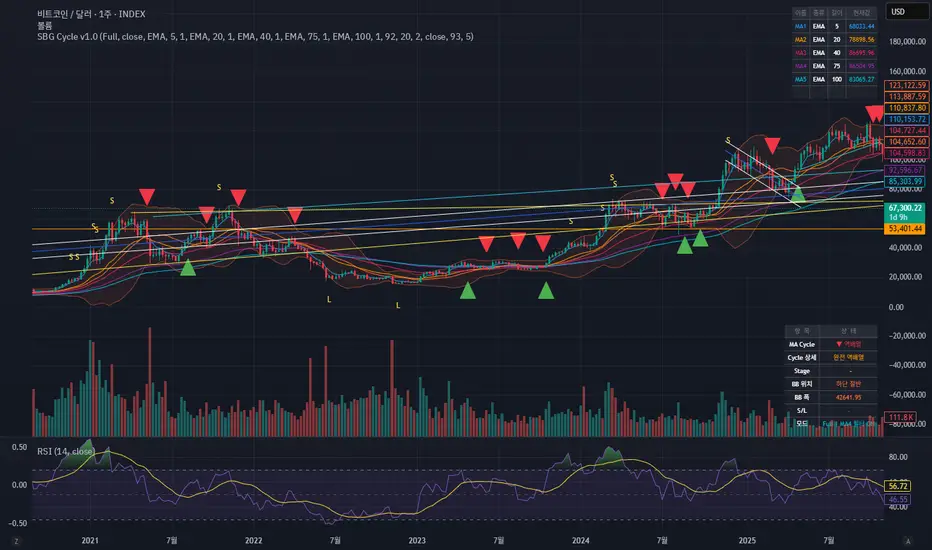The height and width of the screenshot is (550, 932).
Task: Click the 110,153.72 price label
Action: [x=906, y=119]
